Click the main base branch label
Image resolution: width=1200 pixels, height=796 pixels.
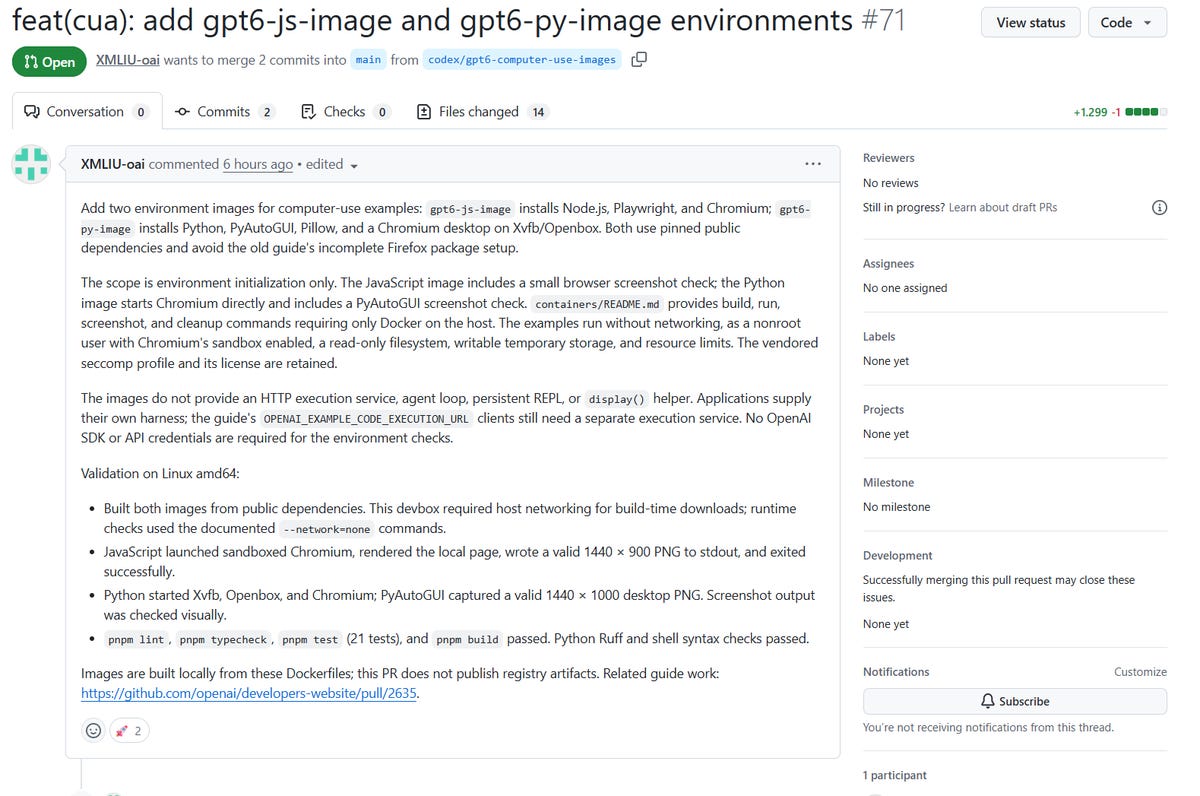tap(368, 60)
